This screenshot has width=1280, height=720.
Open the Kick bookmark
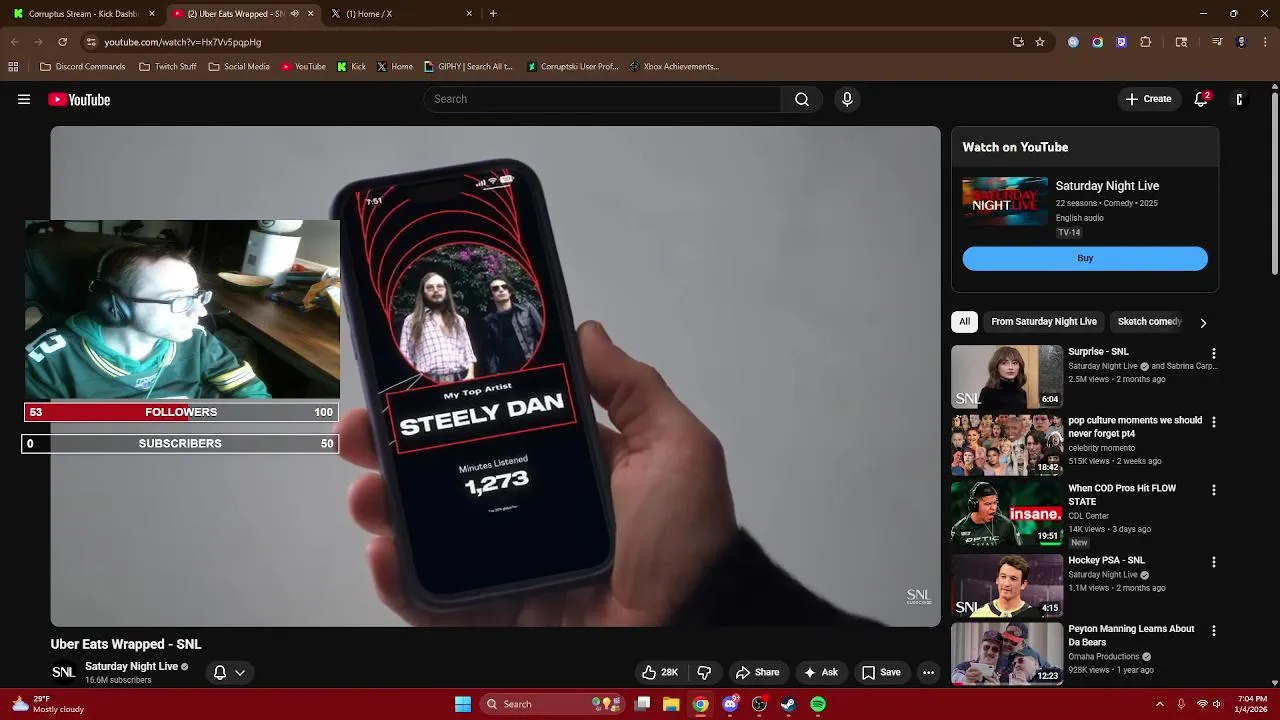(352, 67)
